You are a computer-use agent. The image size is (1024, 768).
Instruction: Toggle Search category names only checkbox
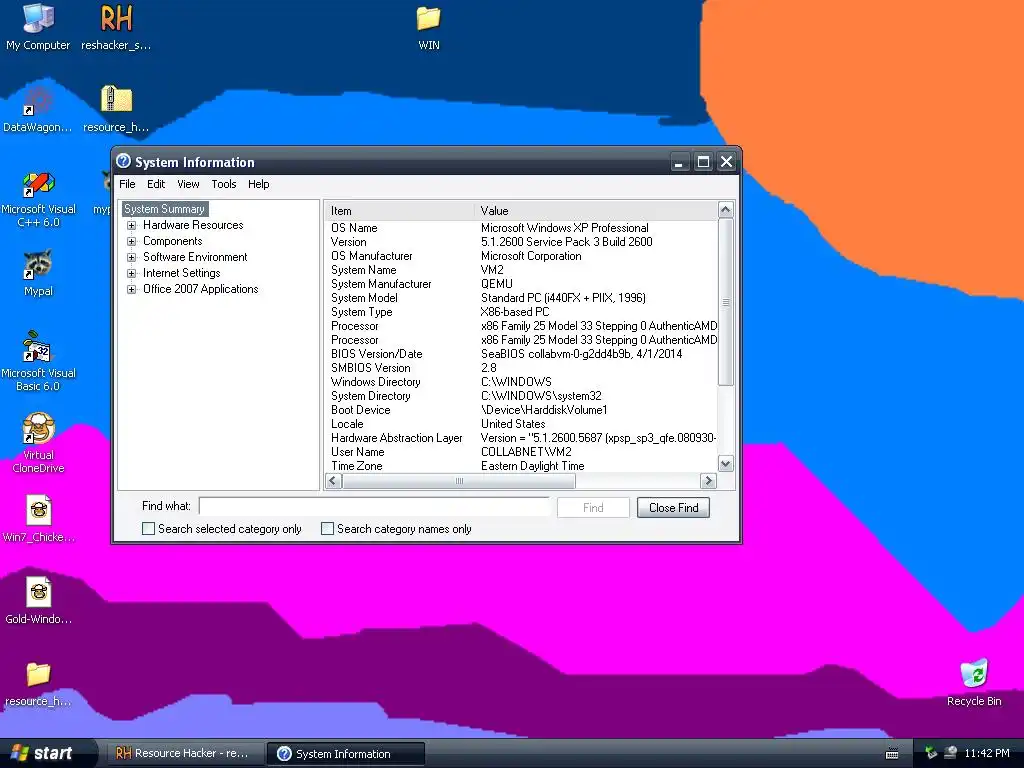pyautogui.click(x=327, y=528)
